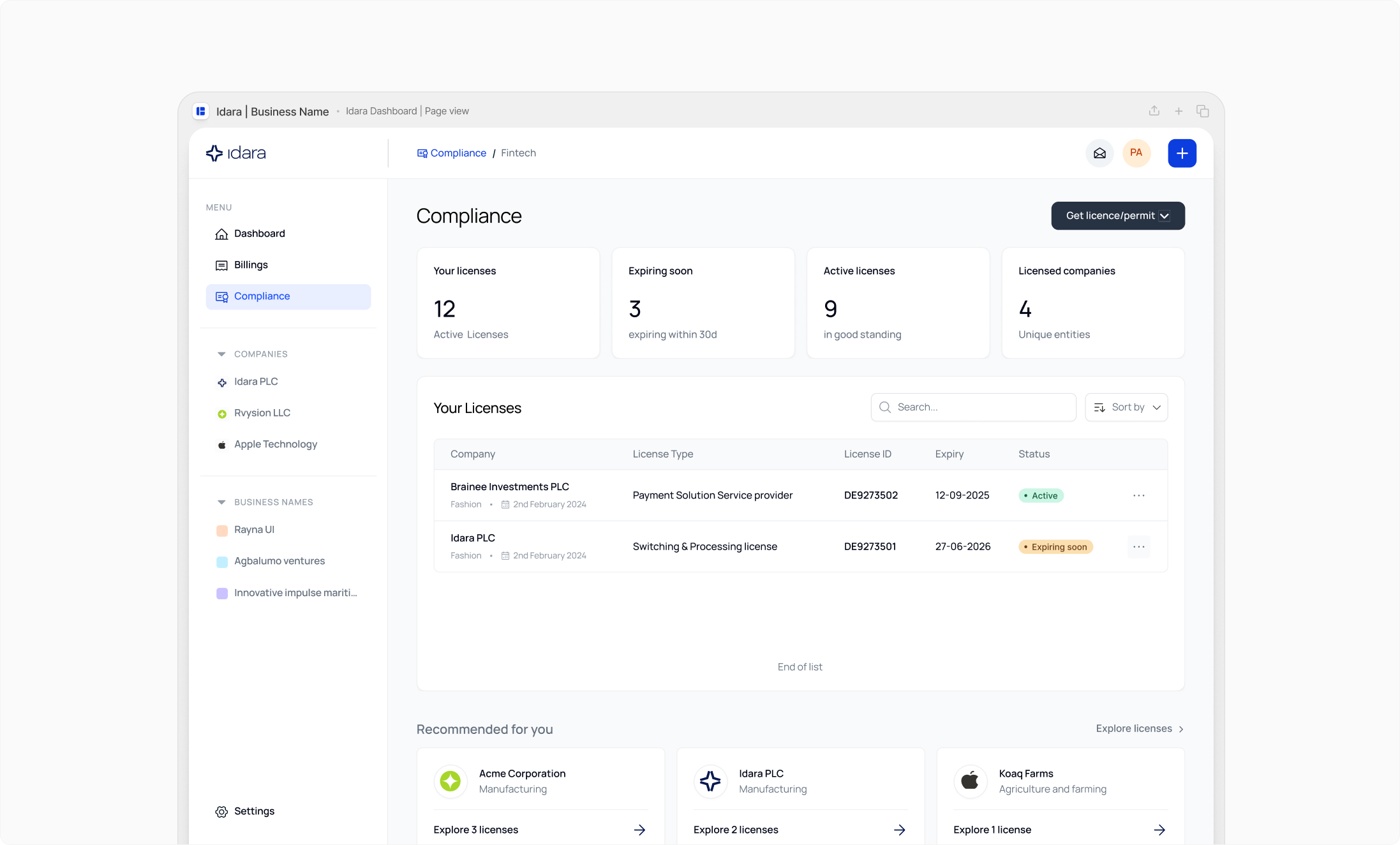This screenshot has width=1400, height=845.
Task: Click the license Search field
Action: pyautogui.click(x=973, y=407)
